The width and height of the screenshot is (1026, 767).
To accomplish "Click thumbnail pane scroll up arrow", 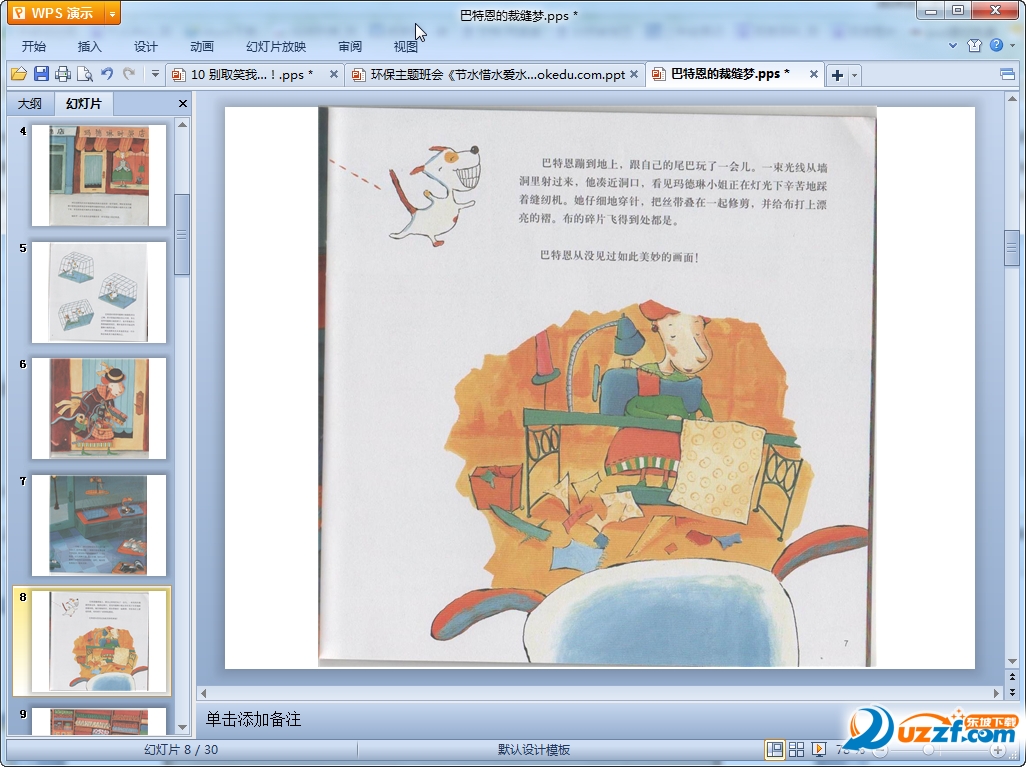I will pyautogui.click(x=183, y=124).
